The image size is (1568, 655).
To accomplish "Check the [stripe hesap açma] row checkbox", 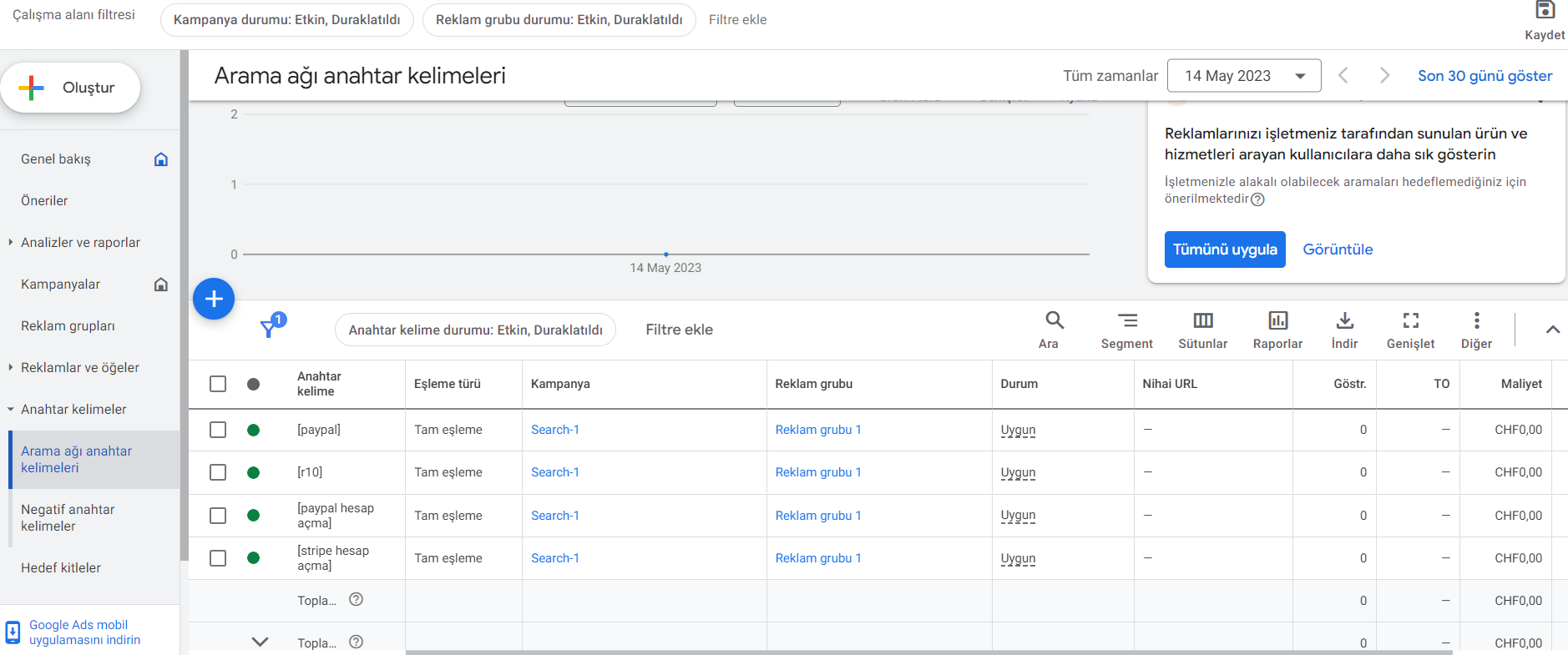I will point(218,558).
